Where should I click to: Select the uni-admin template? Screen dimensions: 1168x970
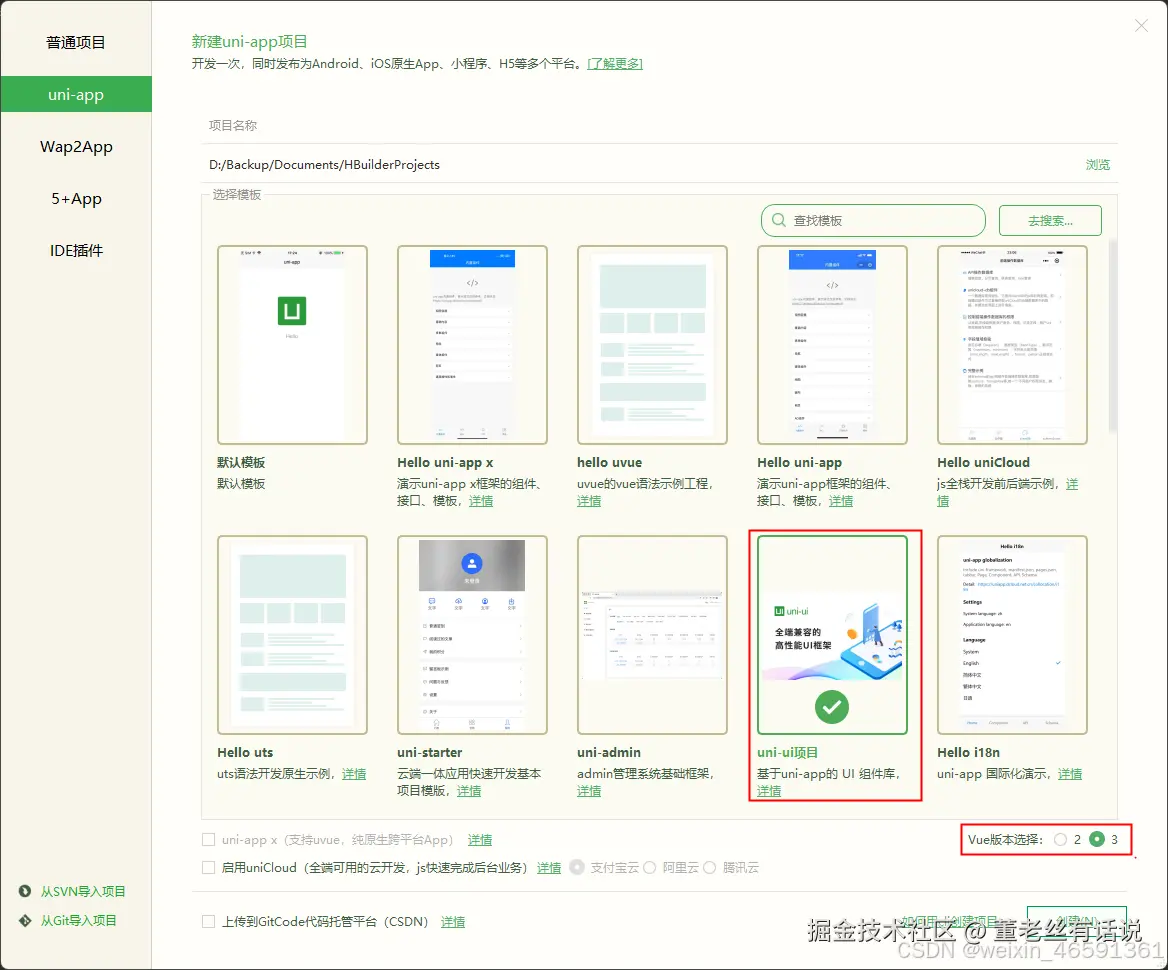coord(652,634)
